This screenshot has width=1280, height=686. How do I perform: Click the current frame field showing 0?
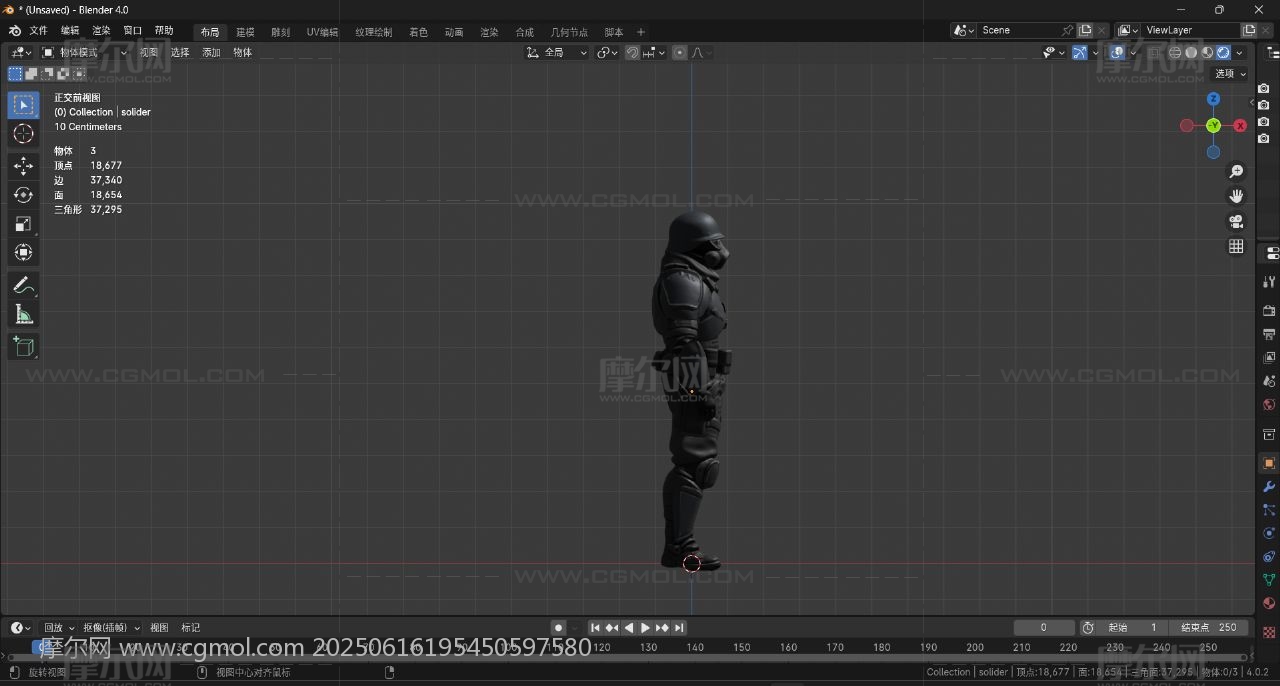click(1044, 628)
